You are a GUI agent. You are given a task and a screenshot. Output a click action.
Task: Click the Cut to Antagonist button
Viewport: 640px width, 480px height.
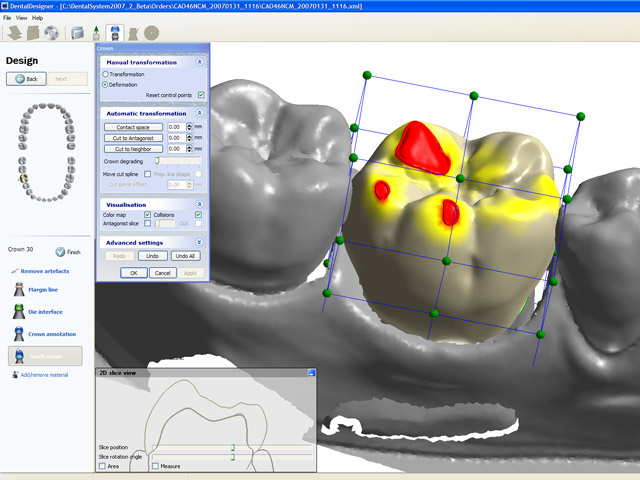point(133,138)
